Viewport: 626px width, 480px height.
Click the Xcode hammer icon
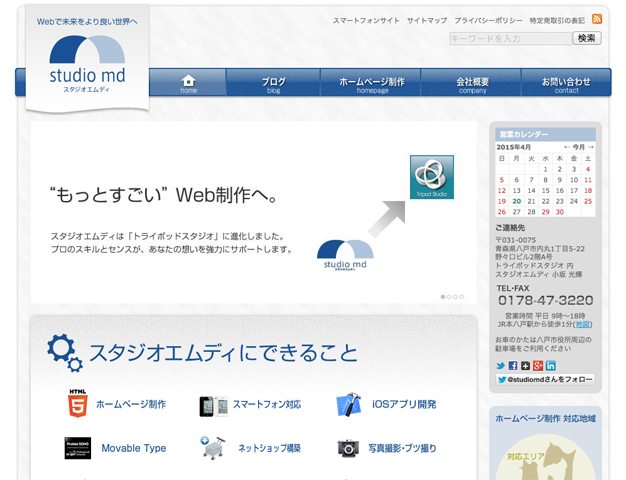click(349, 405)
